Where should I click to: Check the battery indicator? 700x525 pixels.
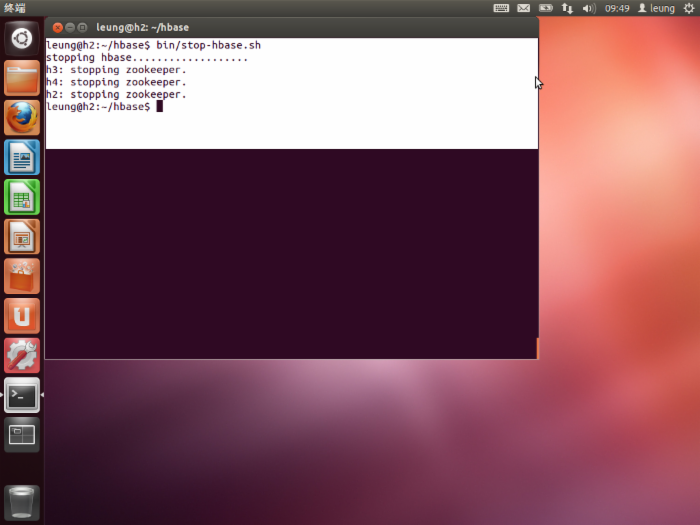click(x=546, y=8)
